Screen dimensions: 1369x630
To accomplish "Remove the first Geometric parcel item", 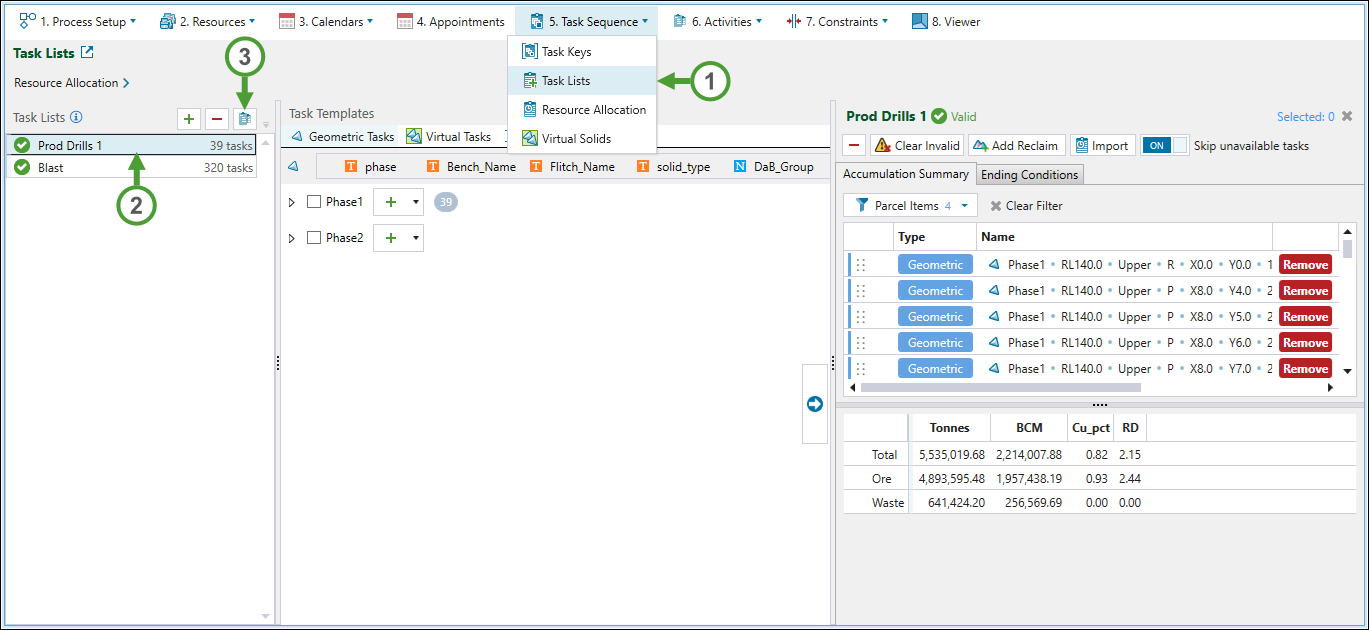I will pos(1305,265).
